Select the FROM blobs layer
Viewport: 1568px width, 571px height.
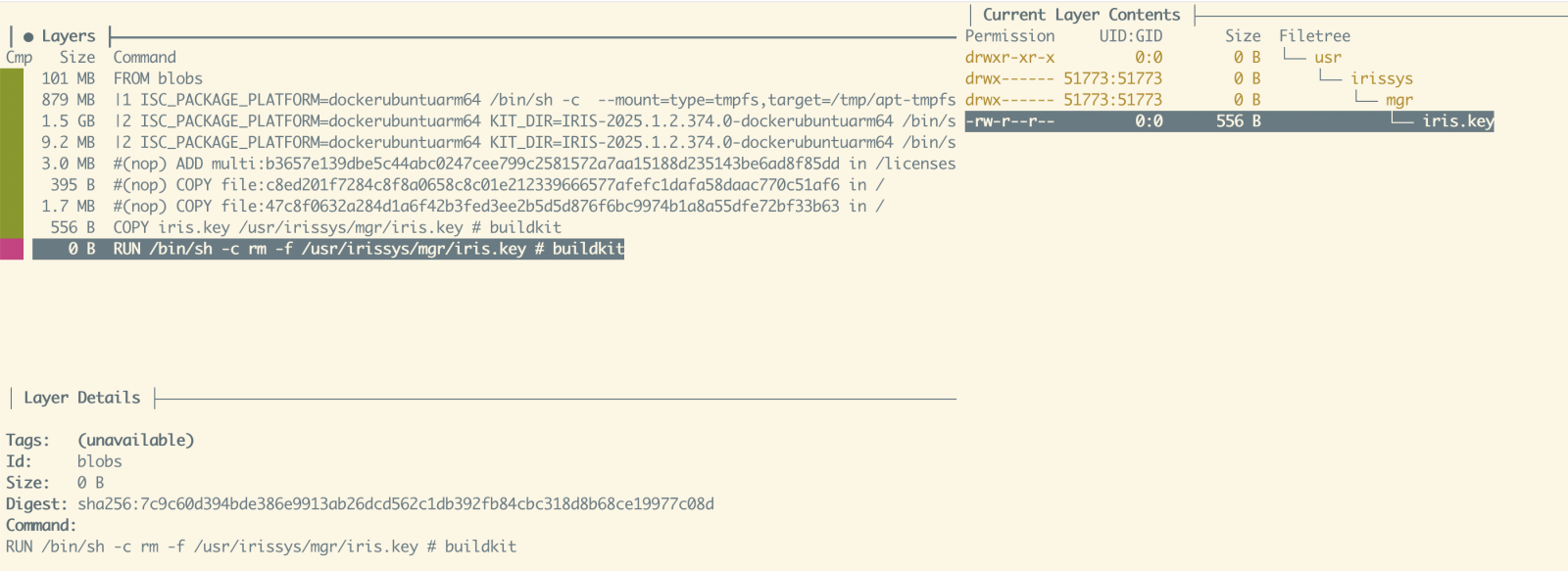[x=158, y=78]
